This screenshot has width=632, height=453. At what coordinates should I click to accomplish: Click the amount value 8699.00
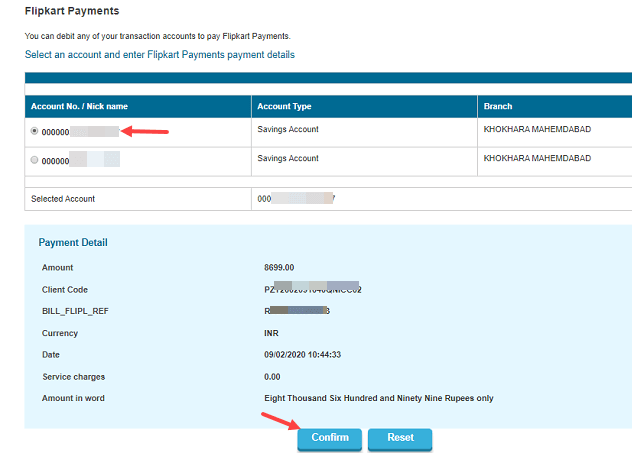pos(279,268)
